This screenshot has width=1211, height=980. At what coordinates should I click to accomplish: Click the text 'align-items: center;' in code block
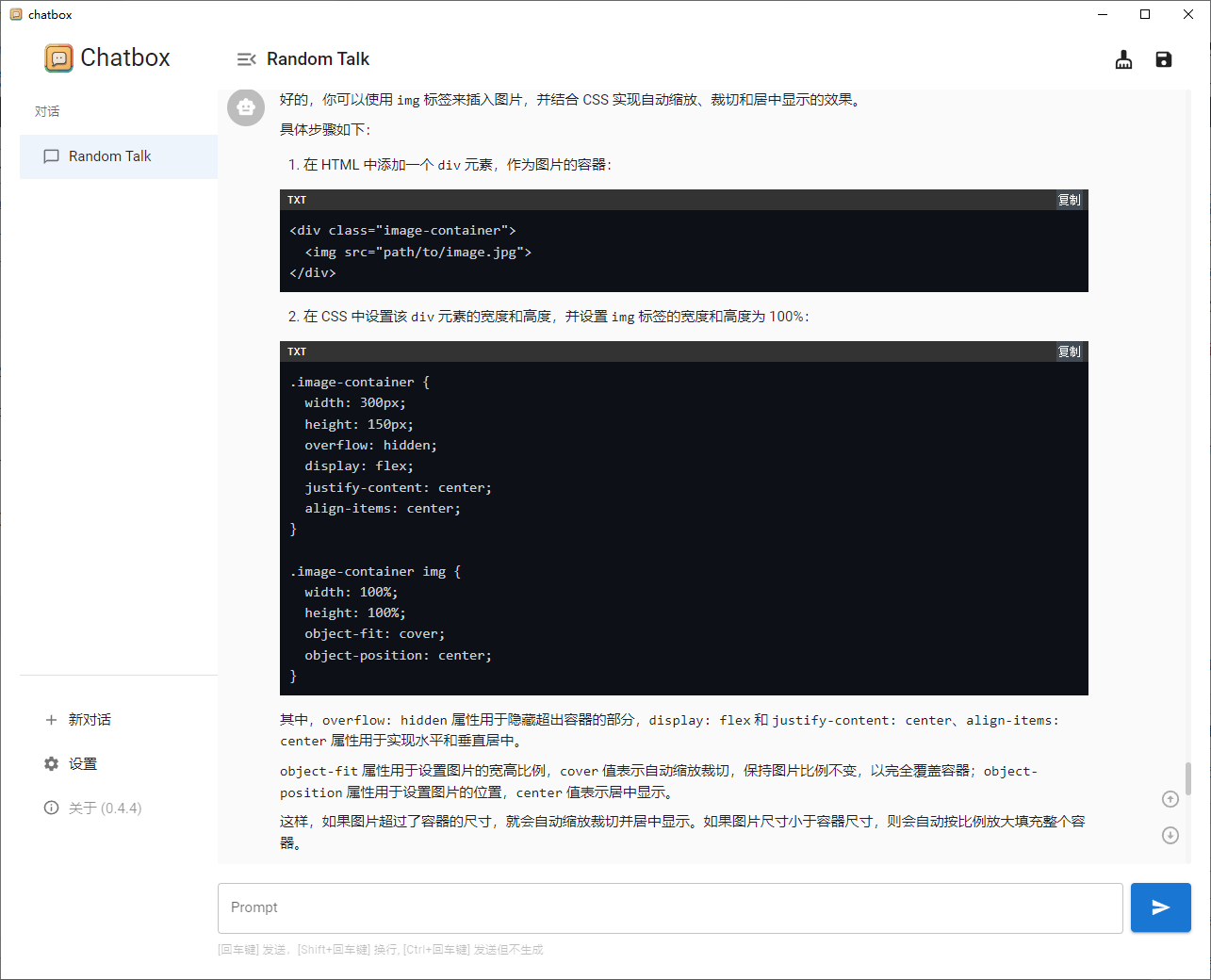(x=383, y=509)
